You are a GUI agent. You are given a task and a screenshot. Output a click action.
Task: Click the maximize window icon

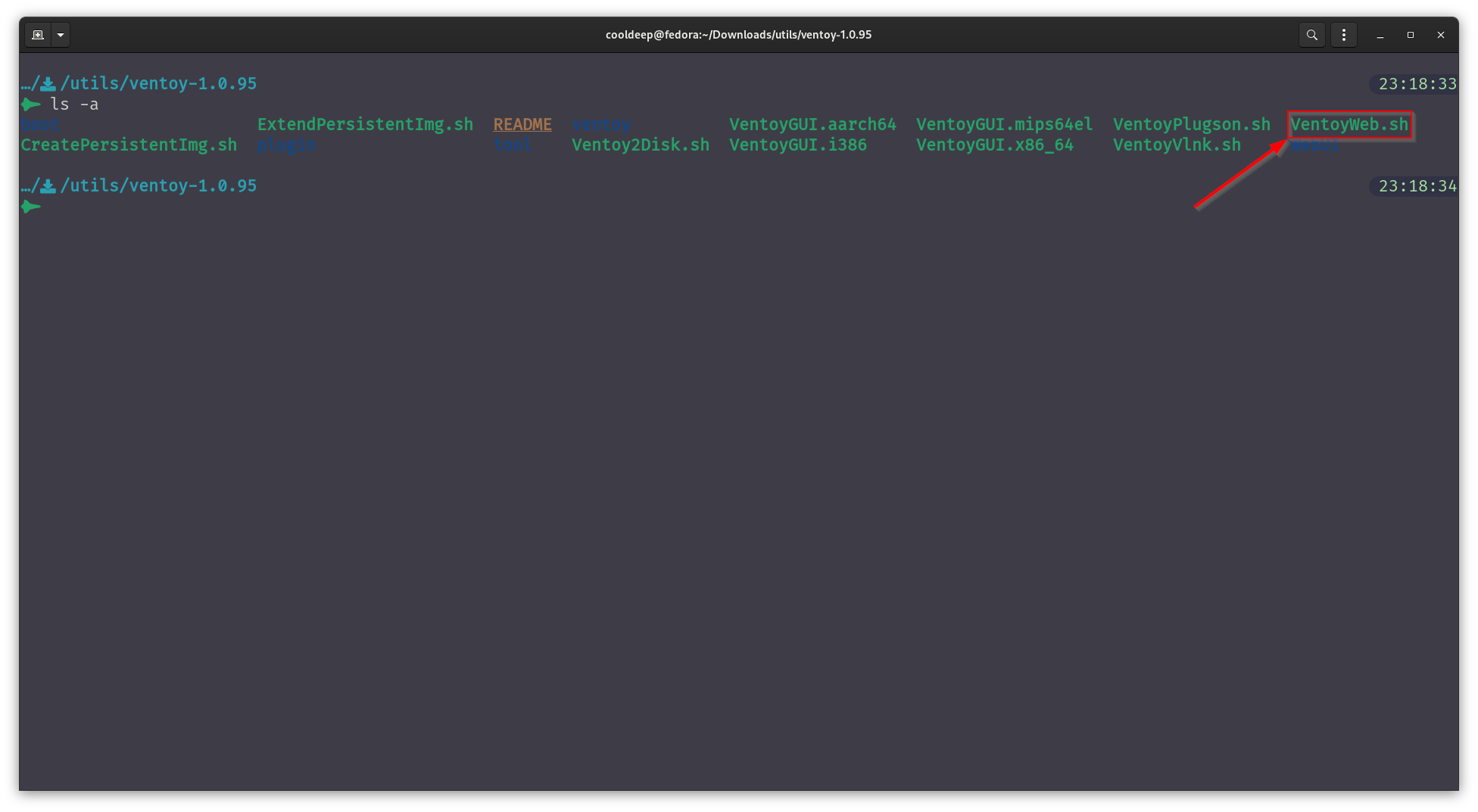(x=1411, y=35)
